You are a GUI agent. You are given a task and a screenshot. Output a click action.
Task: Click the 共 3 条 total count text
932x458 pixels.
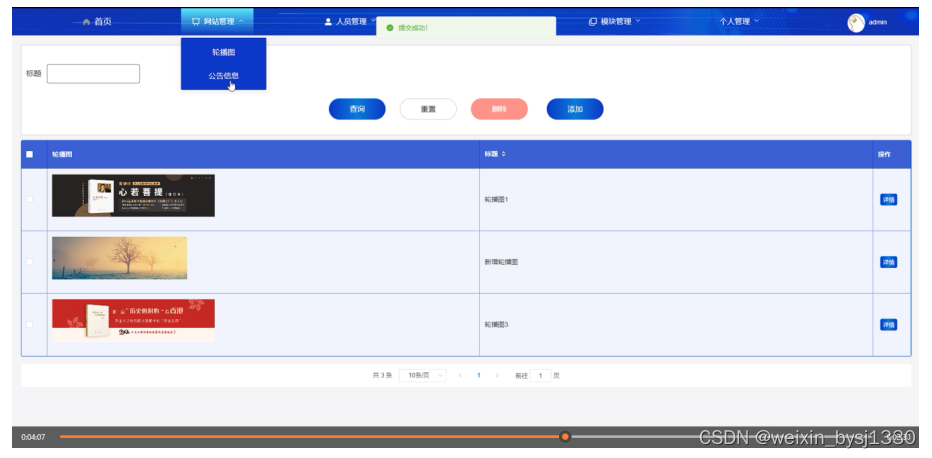[x=382, y=375]
